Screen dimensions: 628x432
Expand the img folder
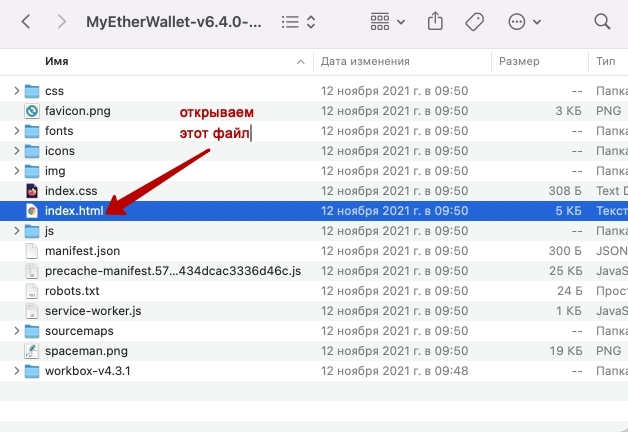coord(16,171)
